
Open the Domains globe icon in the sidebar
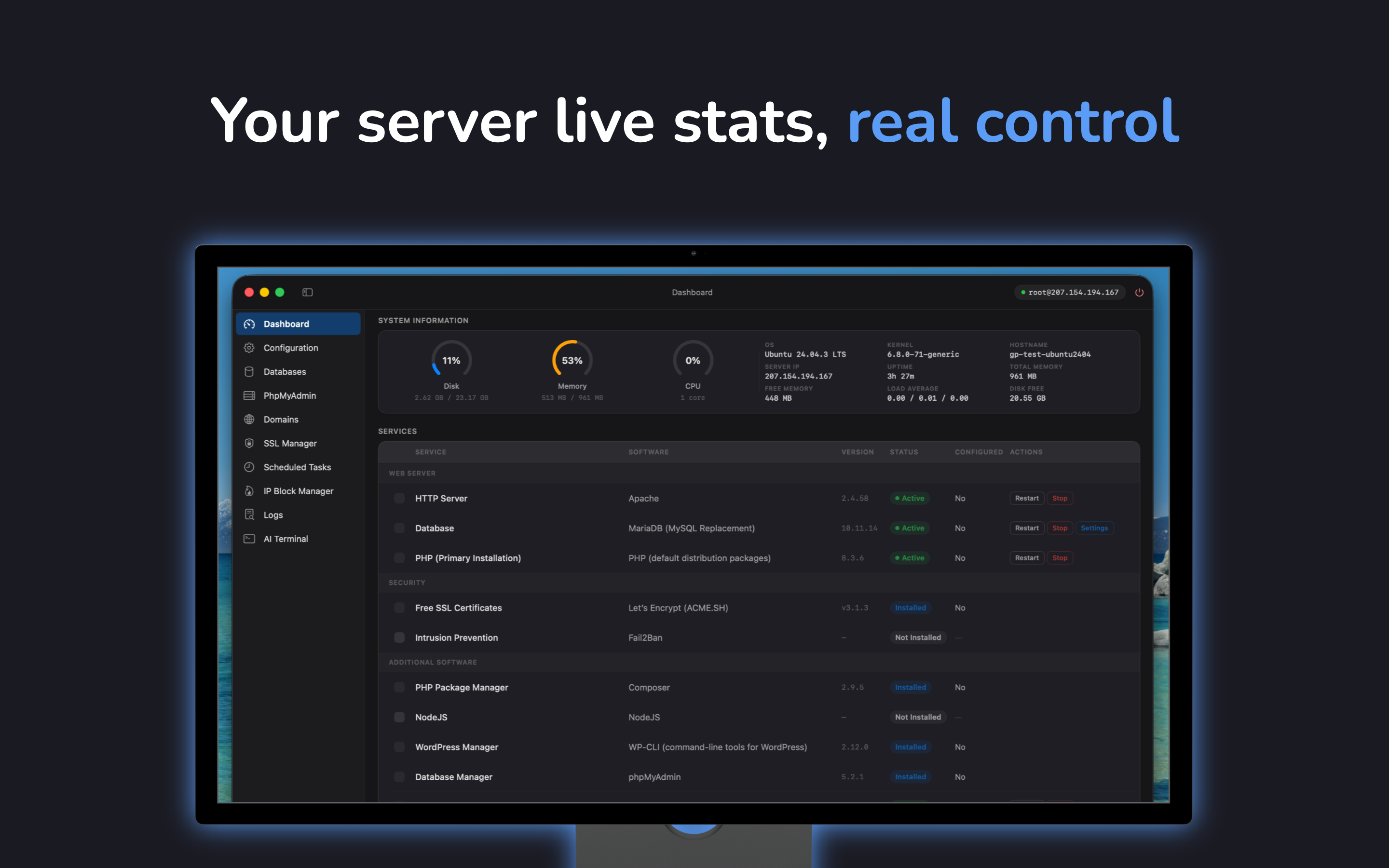coord(249,420)
